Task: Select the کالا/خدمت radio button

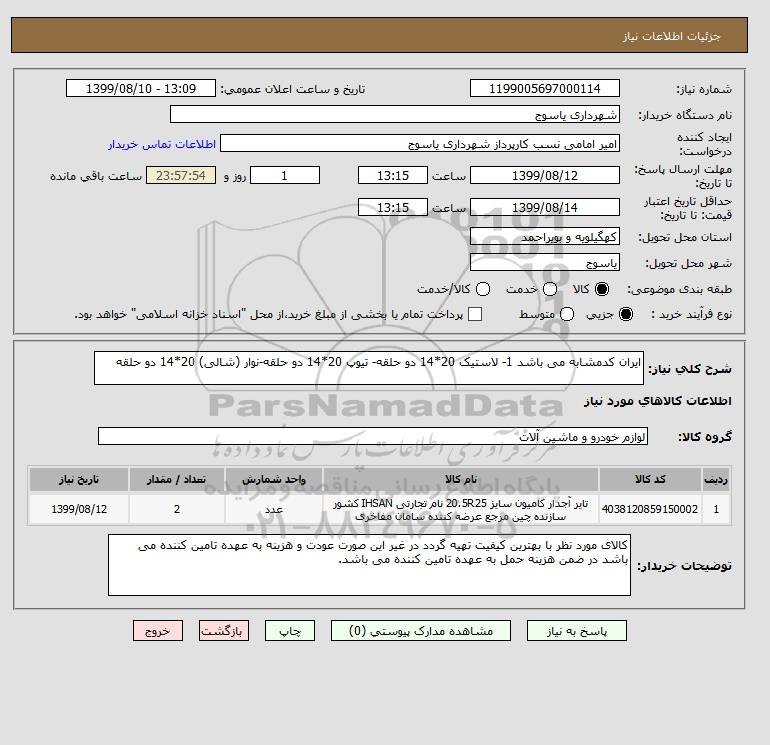Action: tap(483, 289)
